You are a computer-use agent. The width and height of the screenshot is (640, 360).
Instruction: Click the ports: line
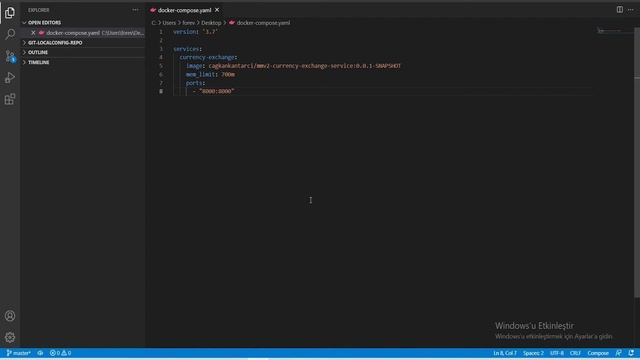click(196, 83)
